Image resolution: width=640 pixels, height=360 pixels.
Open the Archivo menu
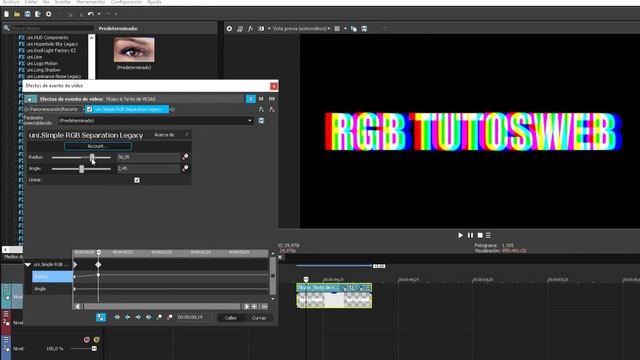tap(11, 2)
